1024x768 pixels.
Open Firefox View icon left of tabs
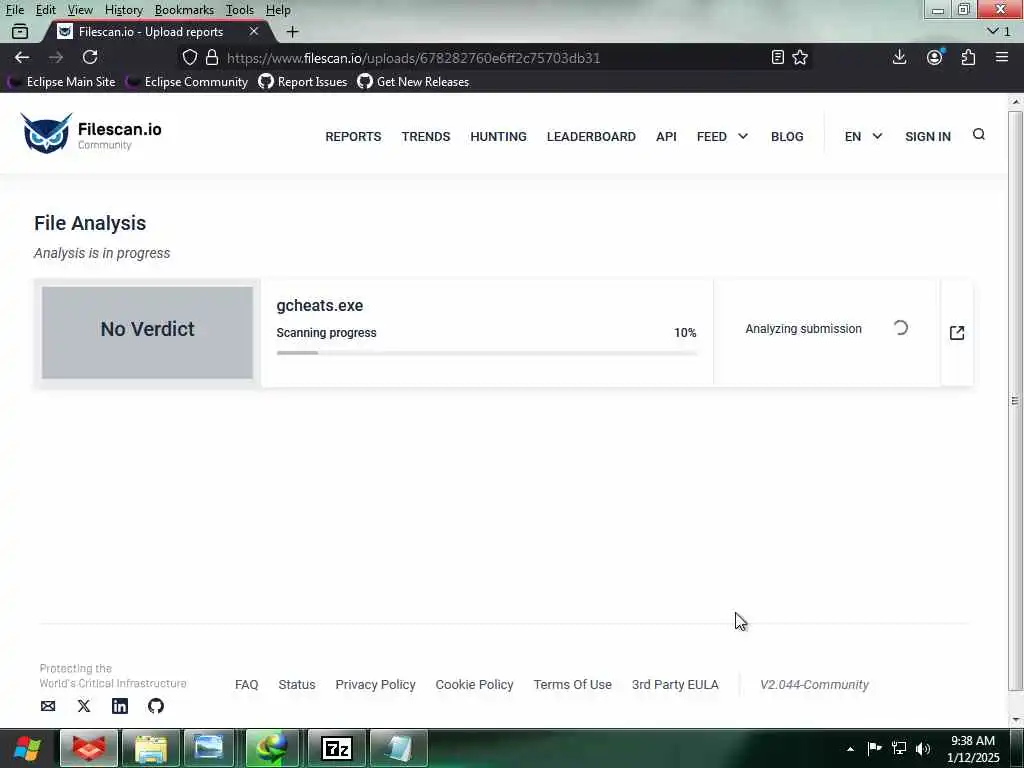(x=20, y=31)
